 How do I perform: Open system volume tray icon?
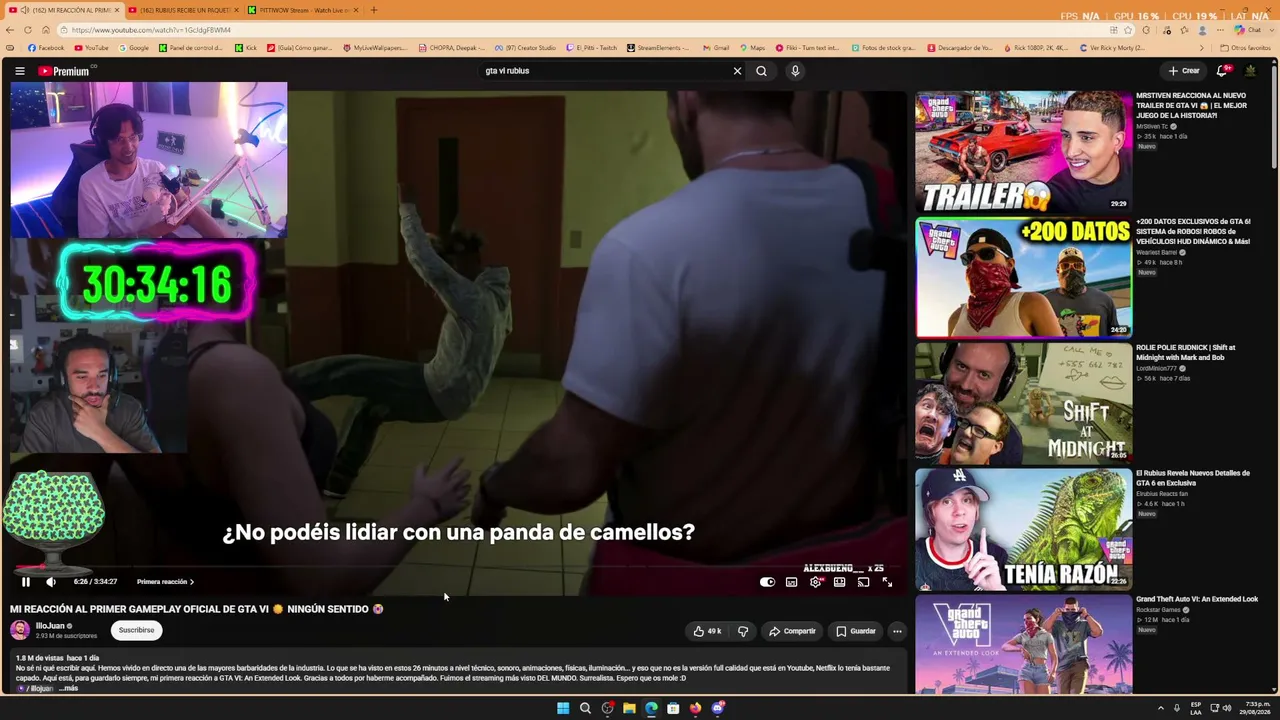[x=1227, y=708]
